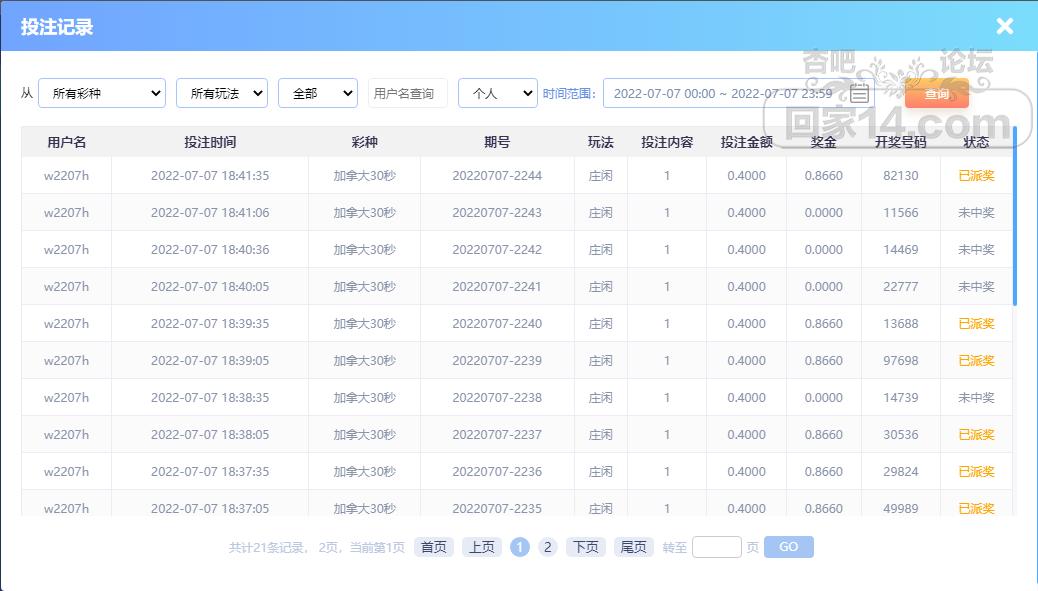1038x591 pixels.
Task: Open the 所有玩法 dropdown
Action: click(x=221, y=93)
